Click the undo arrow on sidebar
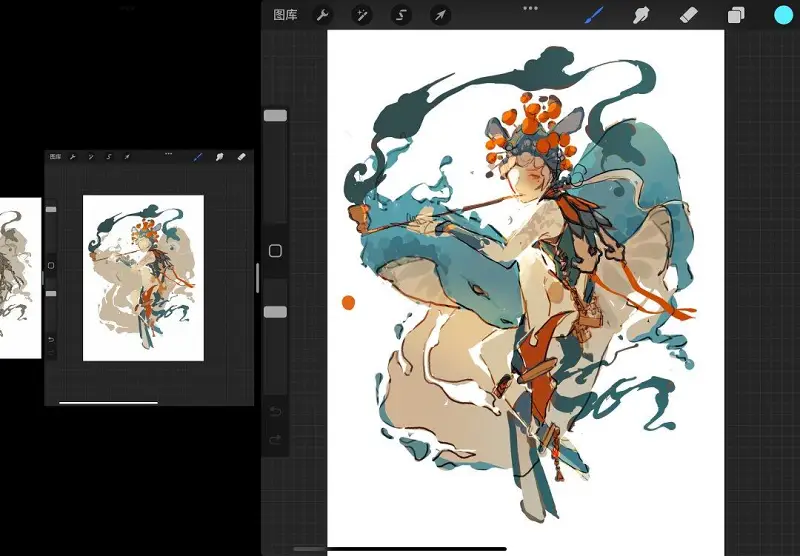This screenshot has height=556, width=800. click(x=276, y=411)
